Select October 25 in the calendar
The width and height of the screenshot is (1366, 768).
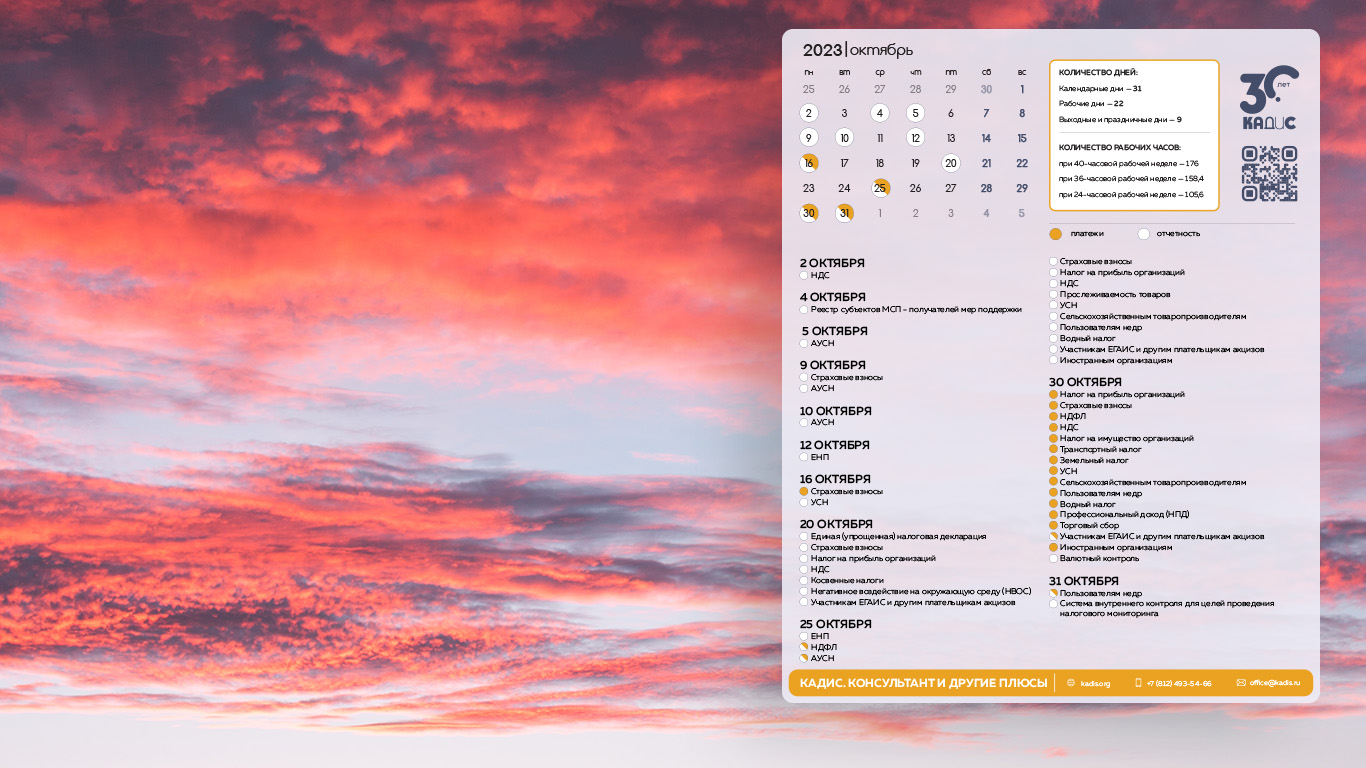click(880, 188)
